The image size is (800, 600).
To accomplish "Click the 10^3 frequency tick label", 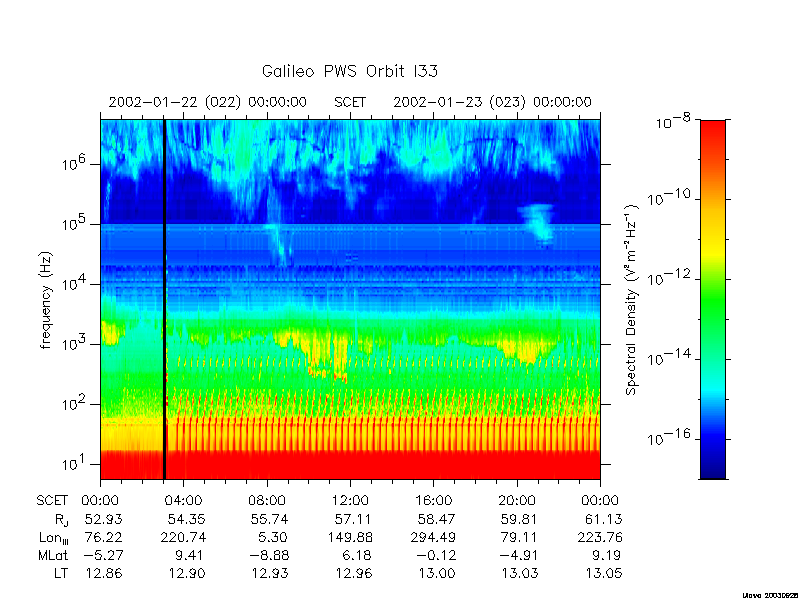I will click(75, 343).
